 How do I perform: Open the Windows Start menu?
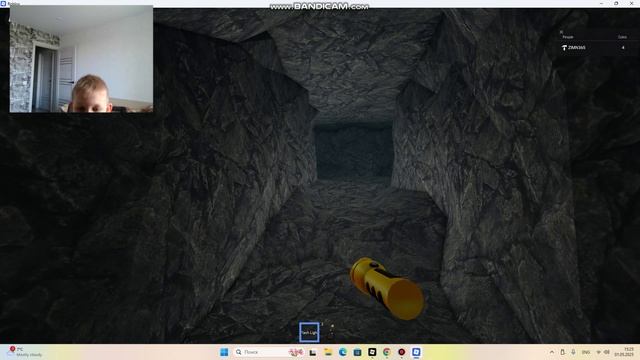click(x=224, y=352)
